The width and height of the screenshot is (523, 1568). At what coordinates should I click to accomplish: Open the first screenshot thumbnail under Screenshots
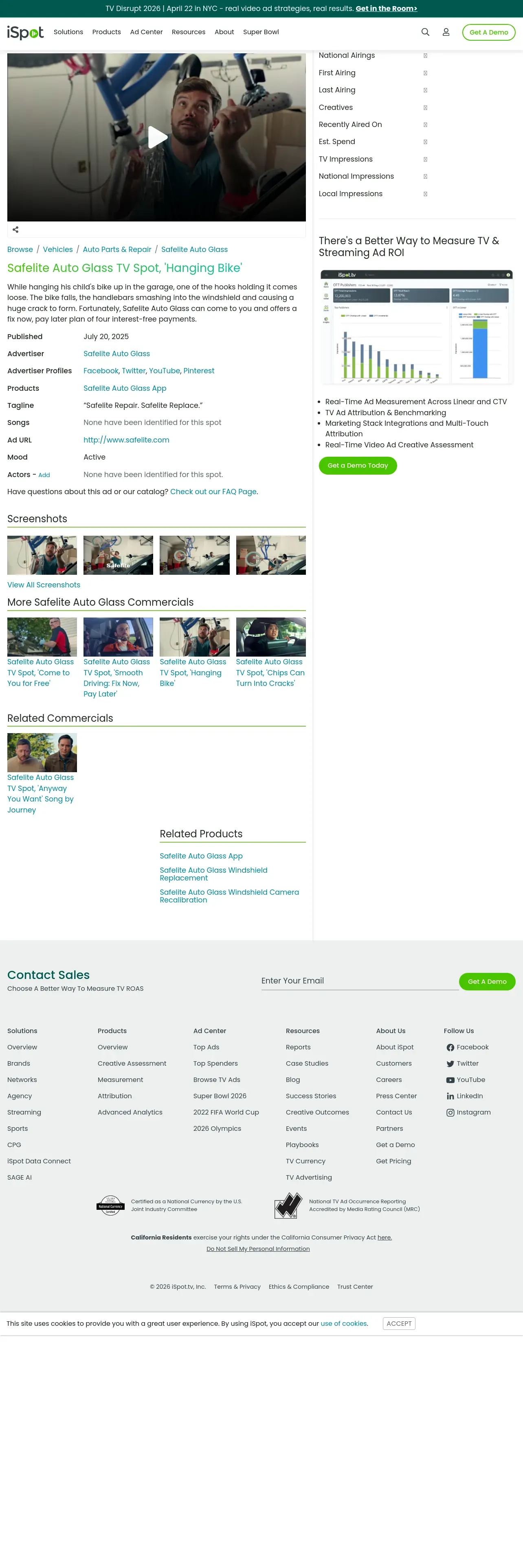(x=42, y=555)
